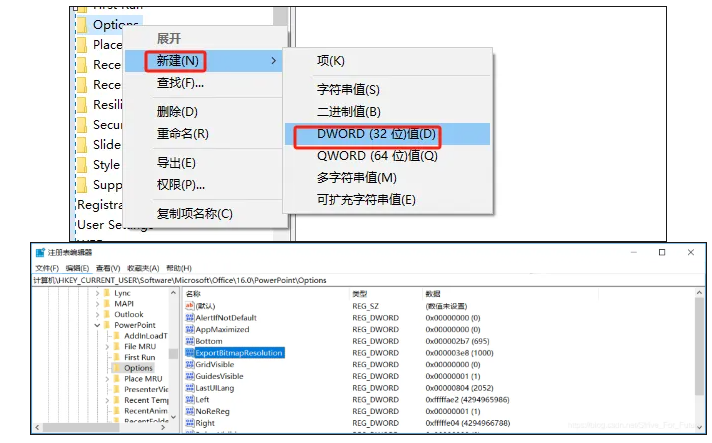Viewport: 712px width, 443px height.
Task: Choose 新建(N) in the context menu
Action: point(203,61)
